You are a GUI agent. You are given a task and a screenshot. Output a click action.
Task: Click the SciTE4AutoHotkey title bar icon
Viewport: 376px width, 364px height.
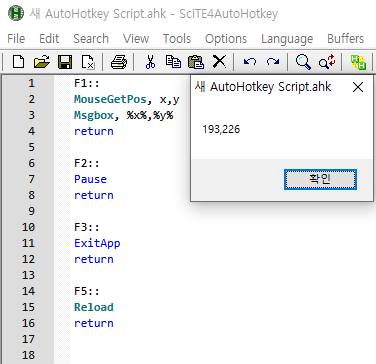coord(16,14)
